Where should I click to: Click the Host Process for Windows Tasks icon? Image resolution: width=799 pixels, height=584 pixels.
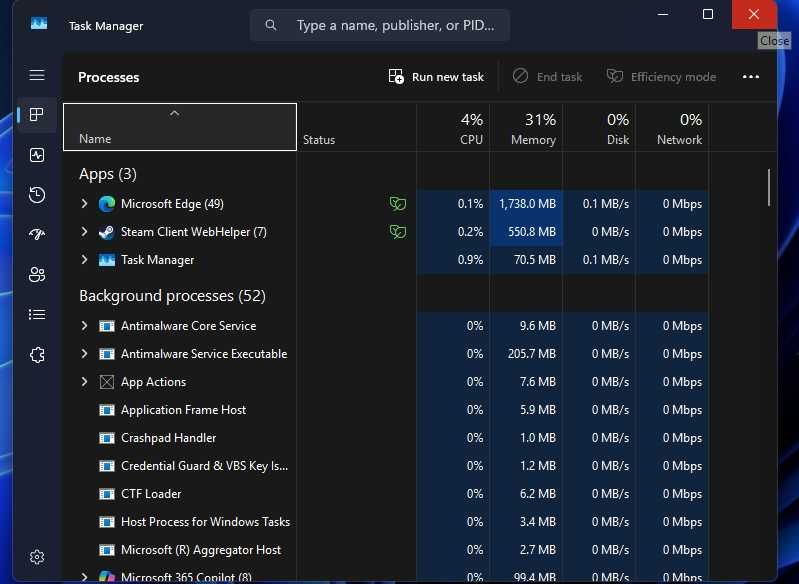106,522
